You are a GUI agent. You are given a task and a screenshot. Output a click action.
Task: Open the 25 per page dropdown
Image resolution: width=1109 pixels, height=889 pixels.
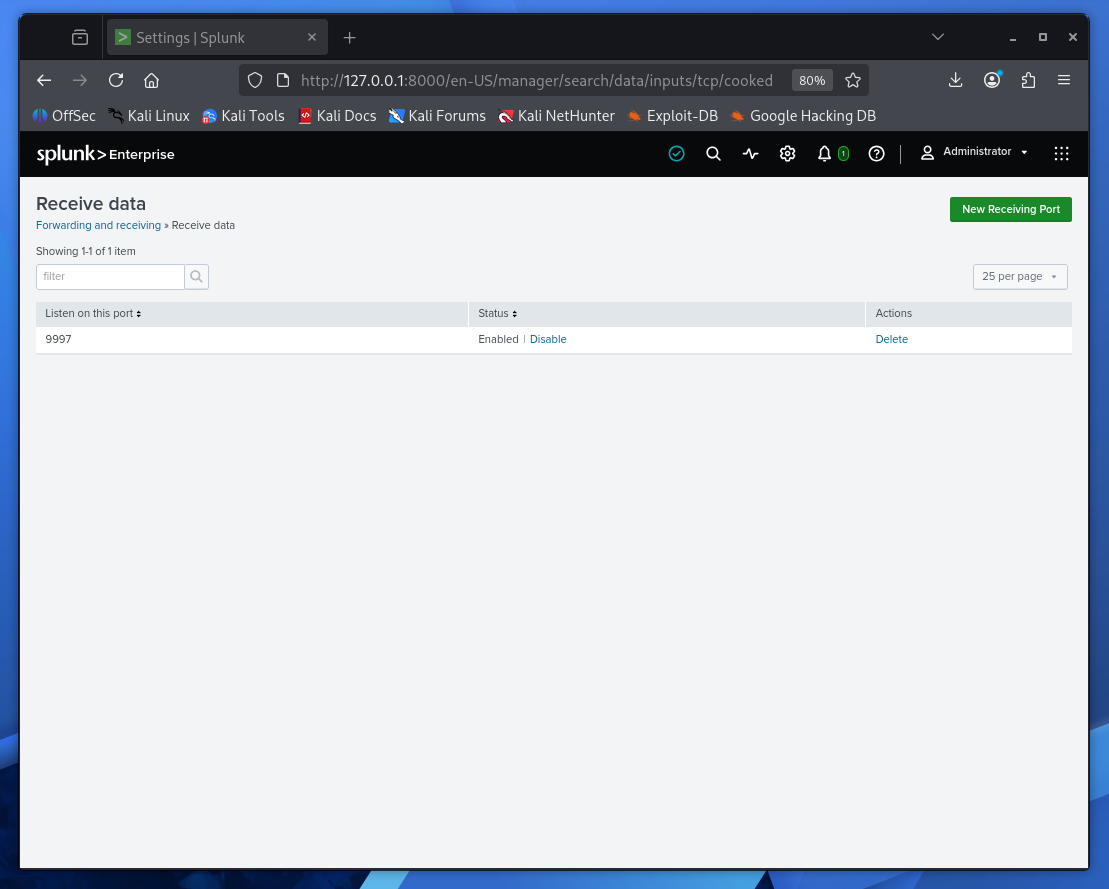coord(1020,277)
